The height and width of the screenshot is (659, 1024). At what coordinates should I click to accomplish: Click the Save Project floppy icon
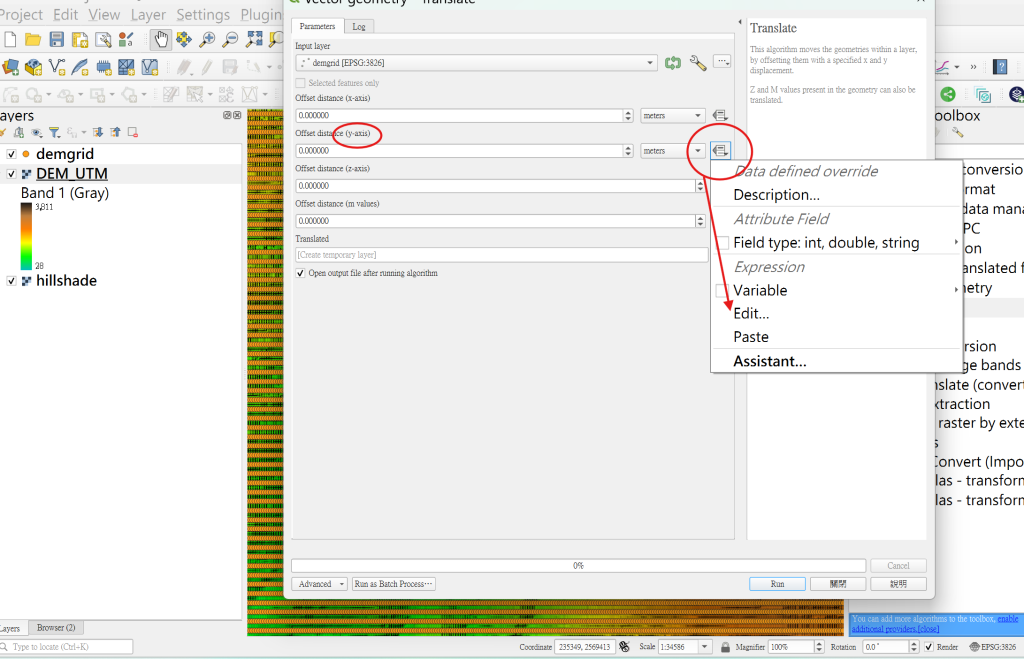(57, 39)
